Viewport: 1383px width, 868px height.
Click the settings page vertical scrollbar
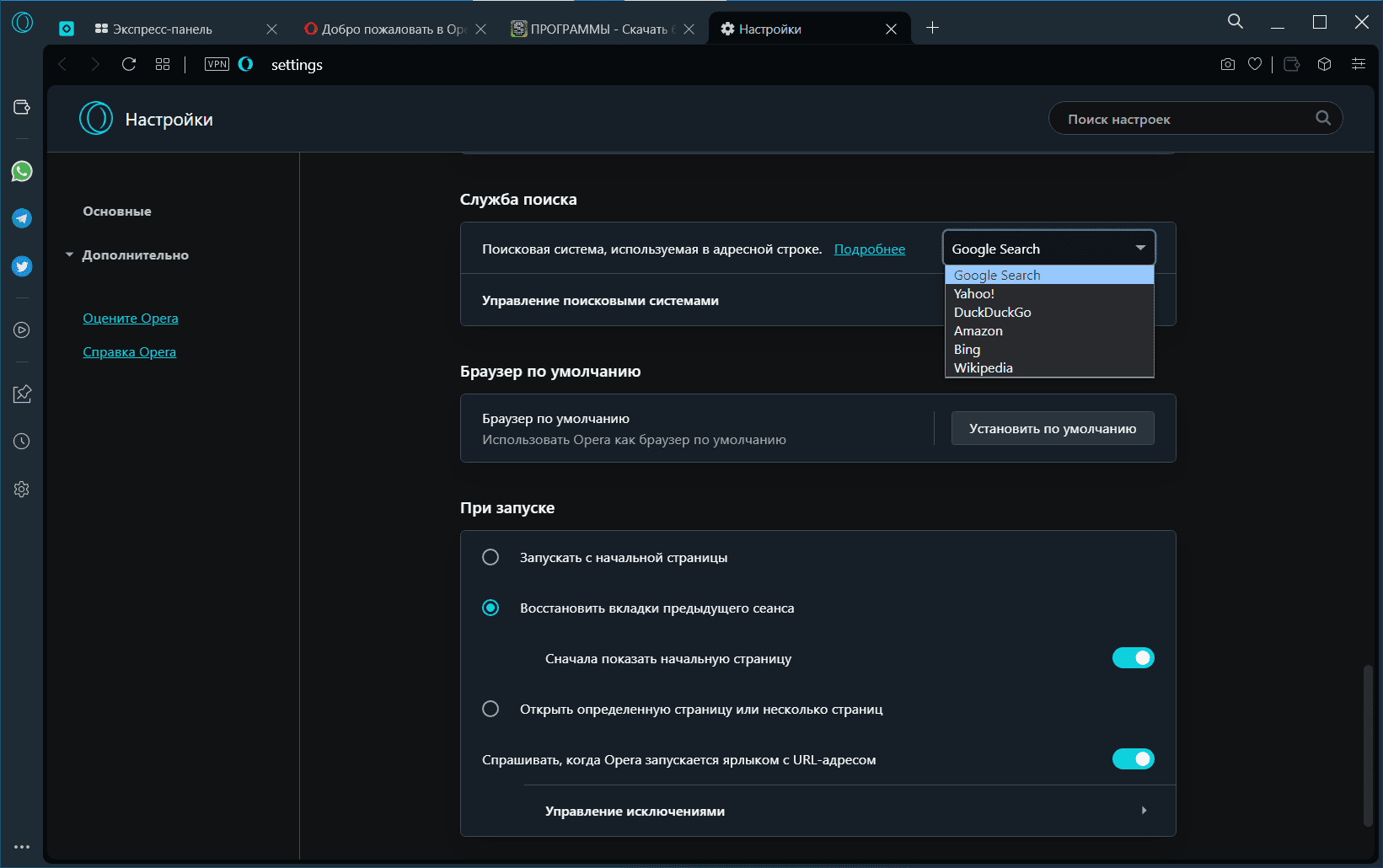(1368, 746)
